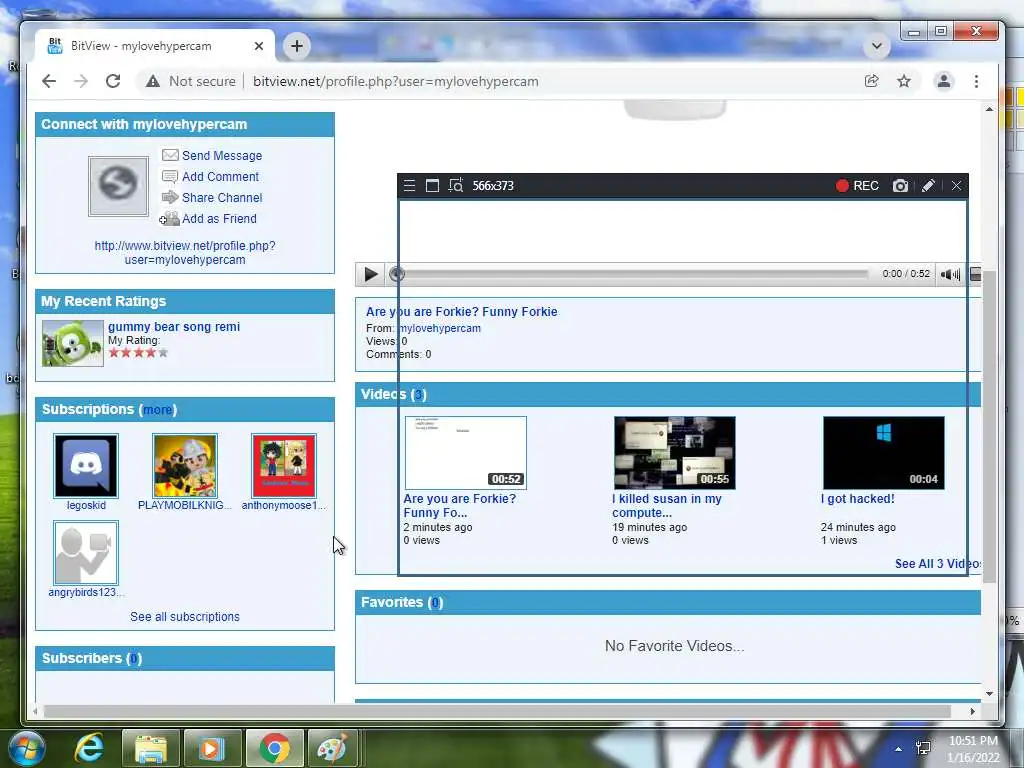Open anthonymoose1 channel avatar
This screenshot has width=1024, height=768.
point(283,466)
